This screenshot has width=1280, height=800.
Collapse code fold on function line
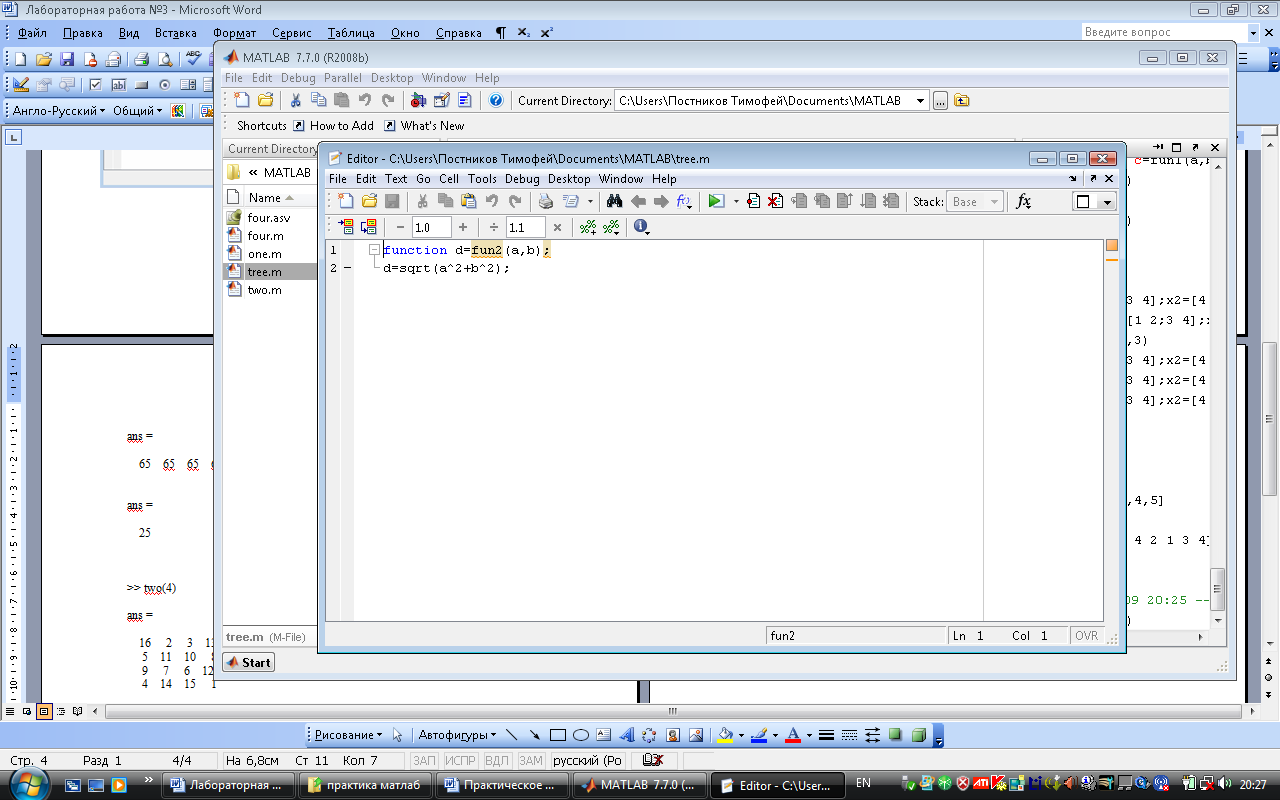(x=374, y=250)
